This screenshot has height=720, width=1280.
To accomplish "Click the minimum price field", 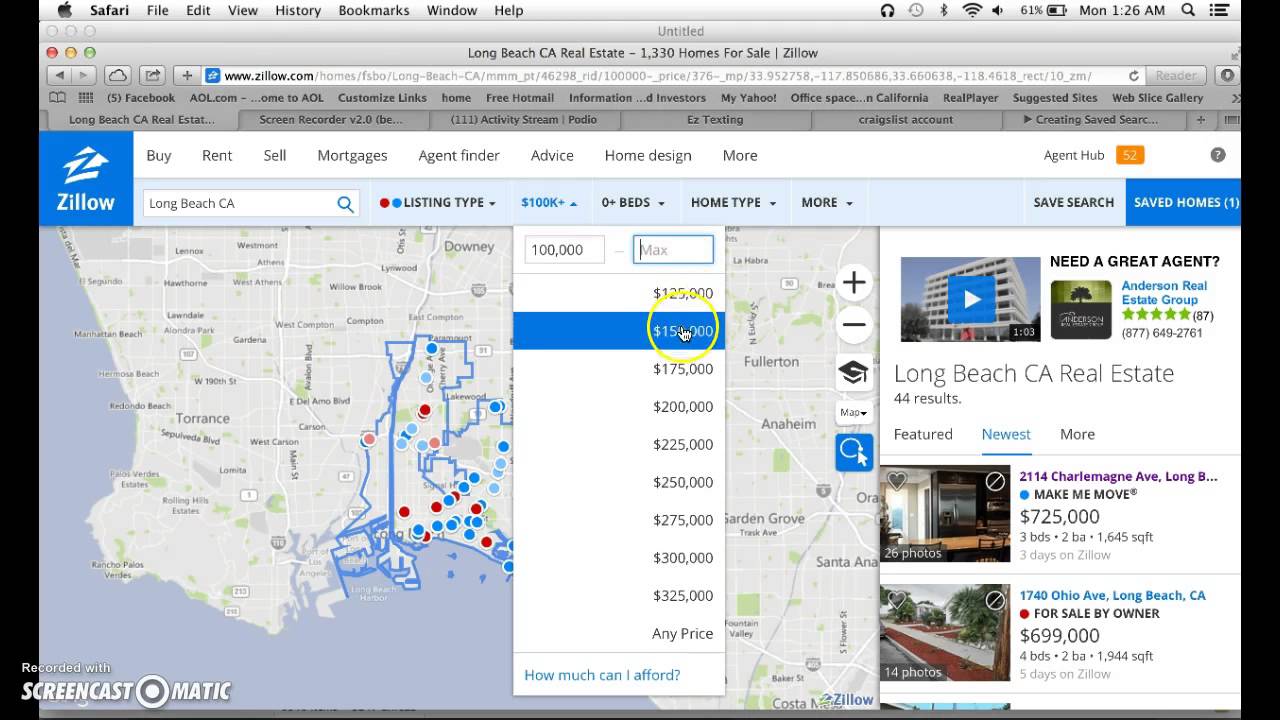I will pyautogui.click(x=564, y=250).
